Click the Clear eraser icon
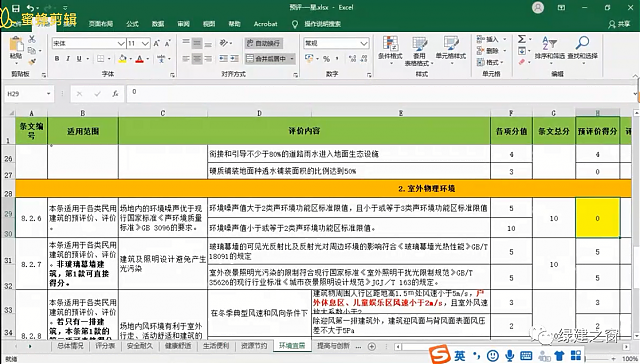The height and width of the screenshot is (364, 640). click(522, 62)
